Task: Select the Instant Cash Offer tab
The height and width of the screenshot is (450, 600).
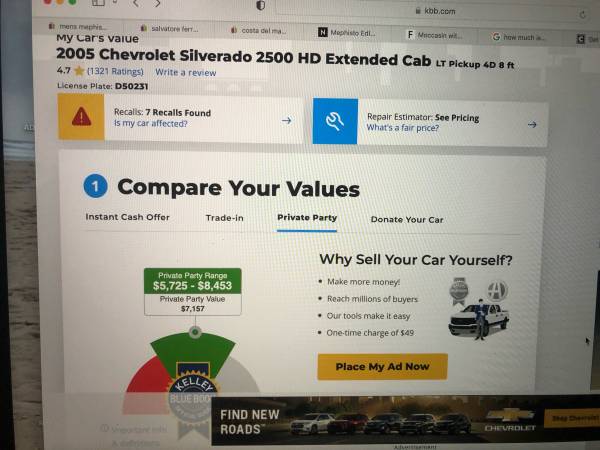Action: (127, 217)
